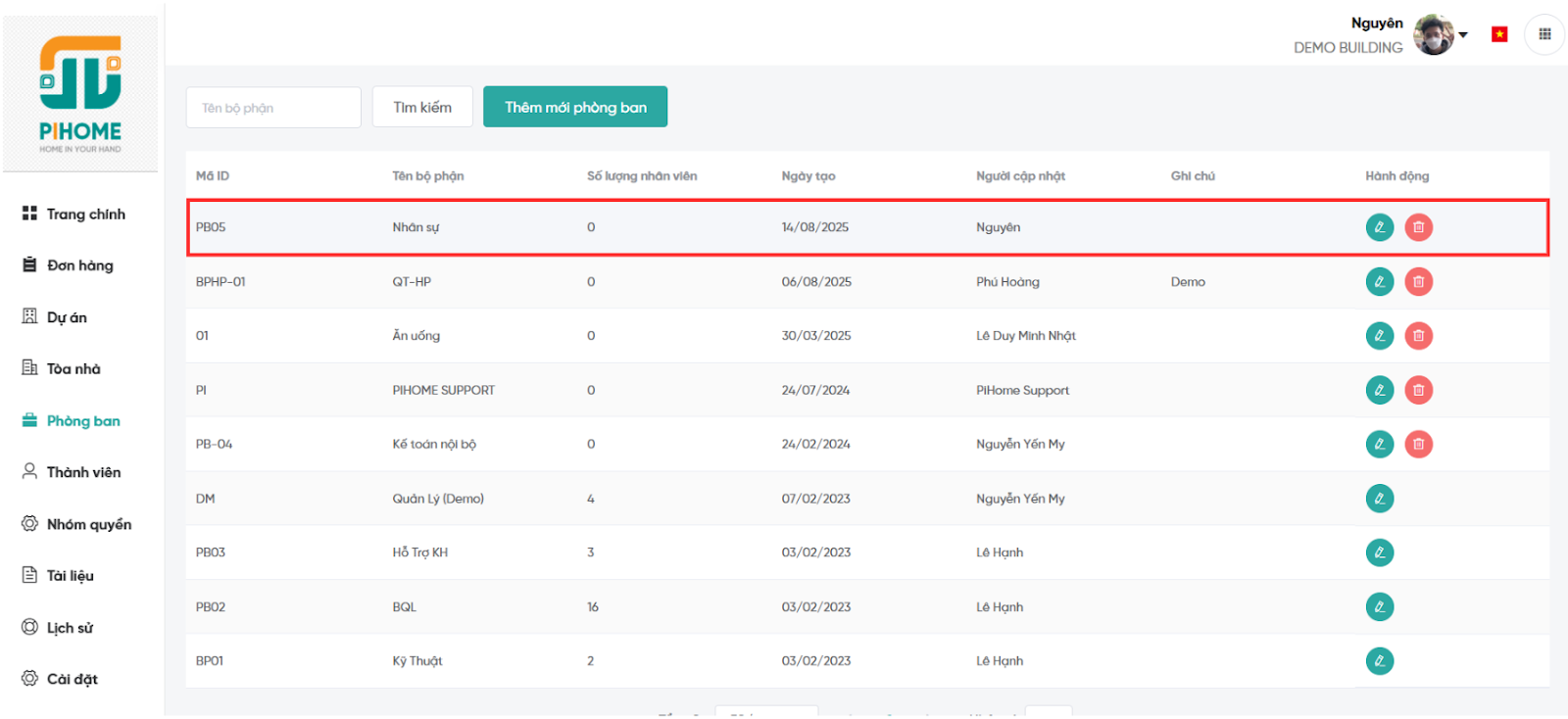Open the apps grid icon
The image size is (1568, 719).
pos(1544,34)
